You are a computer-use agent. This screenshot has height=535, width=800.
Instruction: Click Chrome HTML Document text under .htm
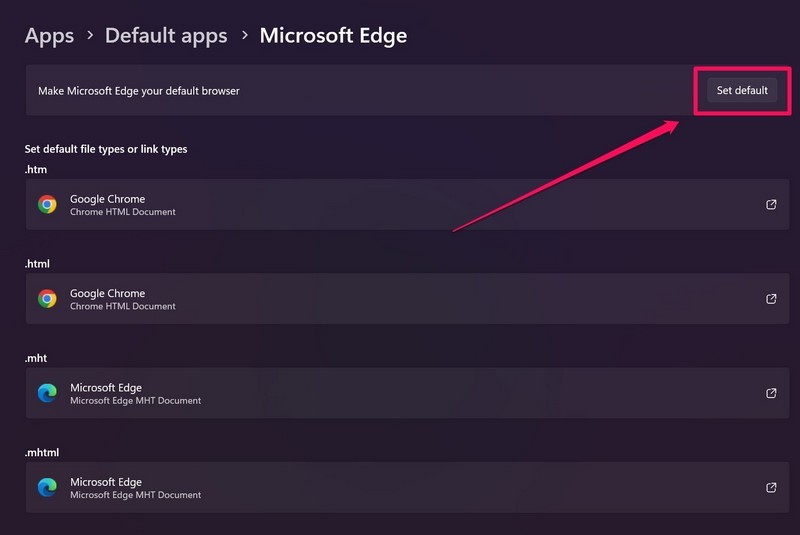click(x=122, y=212)
